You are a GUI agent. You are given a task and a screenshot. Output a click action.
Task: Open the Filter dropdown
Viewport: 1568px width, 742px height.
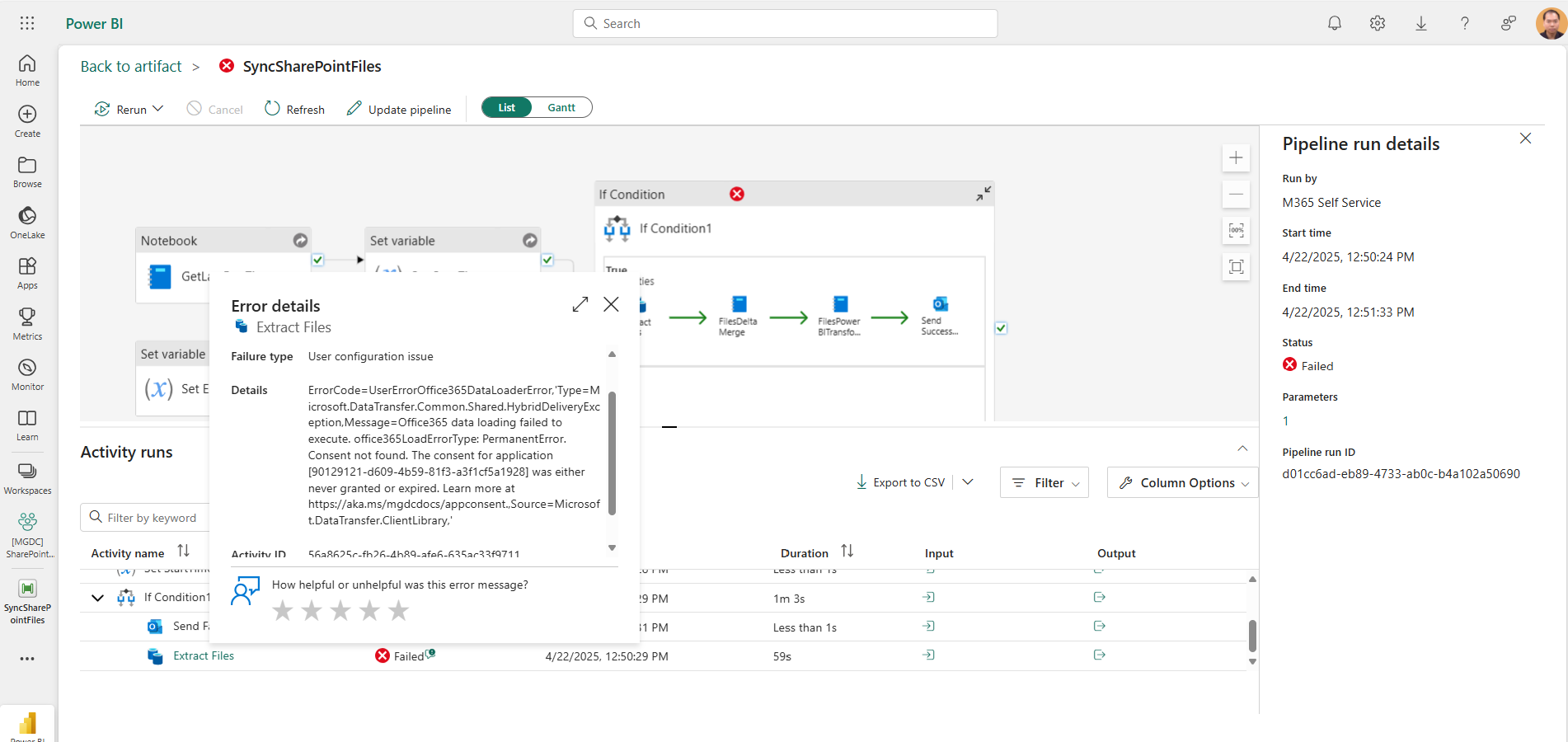[x=1045, y=482]
